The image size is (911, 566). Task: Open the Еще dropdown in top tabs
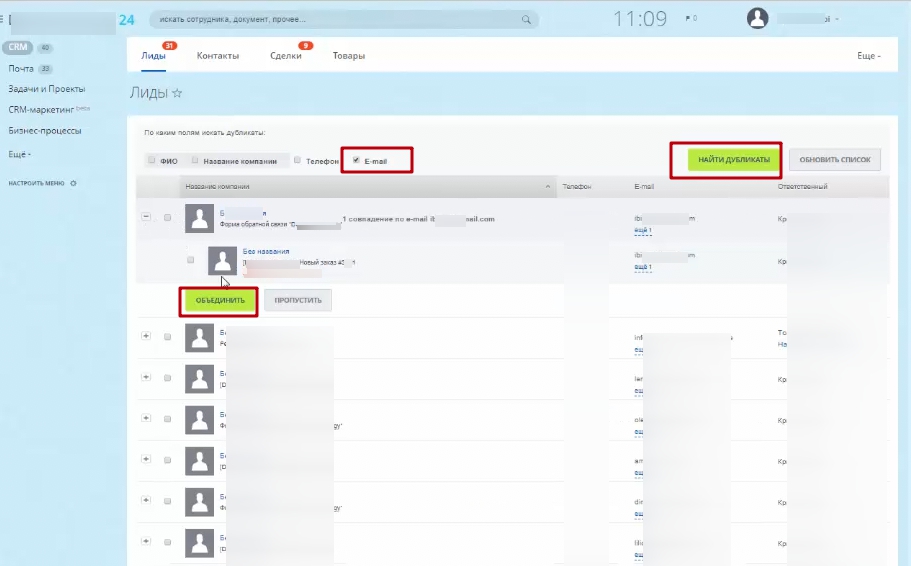coord(869,56)
